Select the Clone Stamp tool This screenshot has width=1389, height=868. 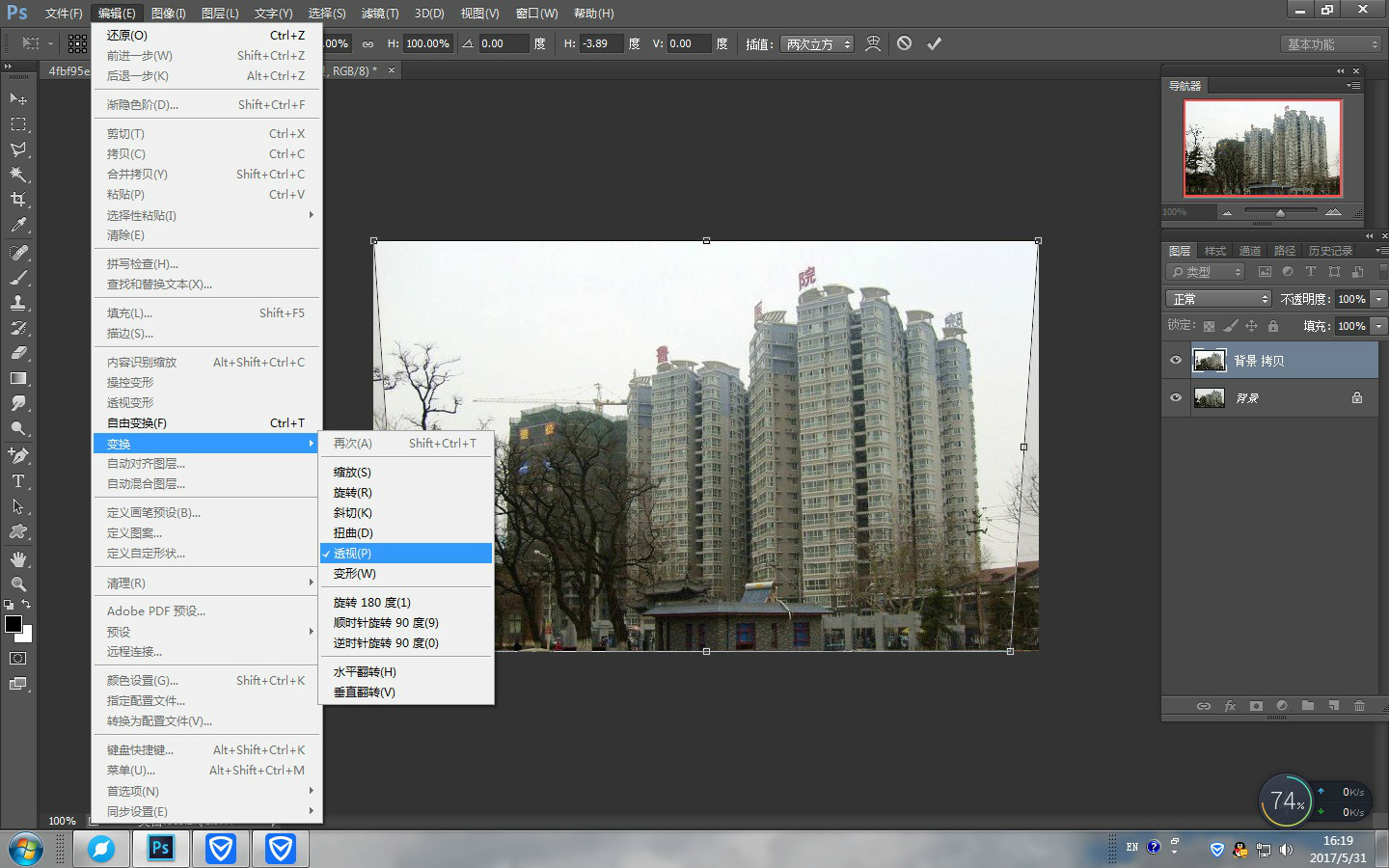[x=19, y=303]
